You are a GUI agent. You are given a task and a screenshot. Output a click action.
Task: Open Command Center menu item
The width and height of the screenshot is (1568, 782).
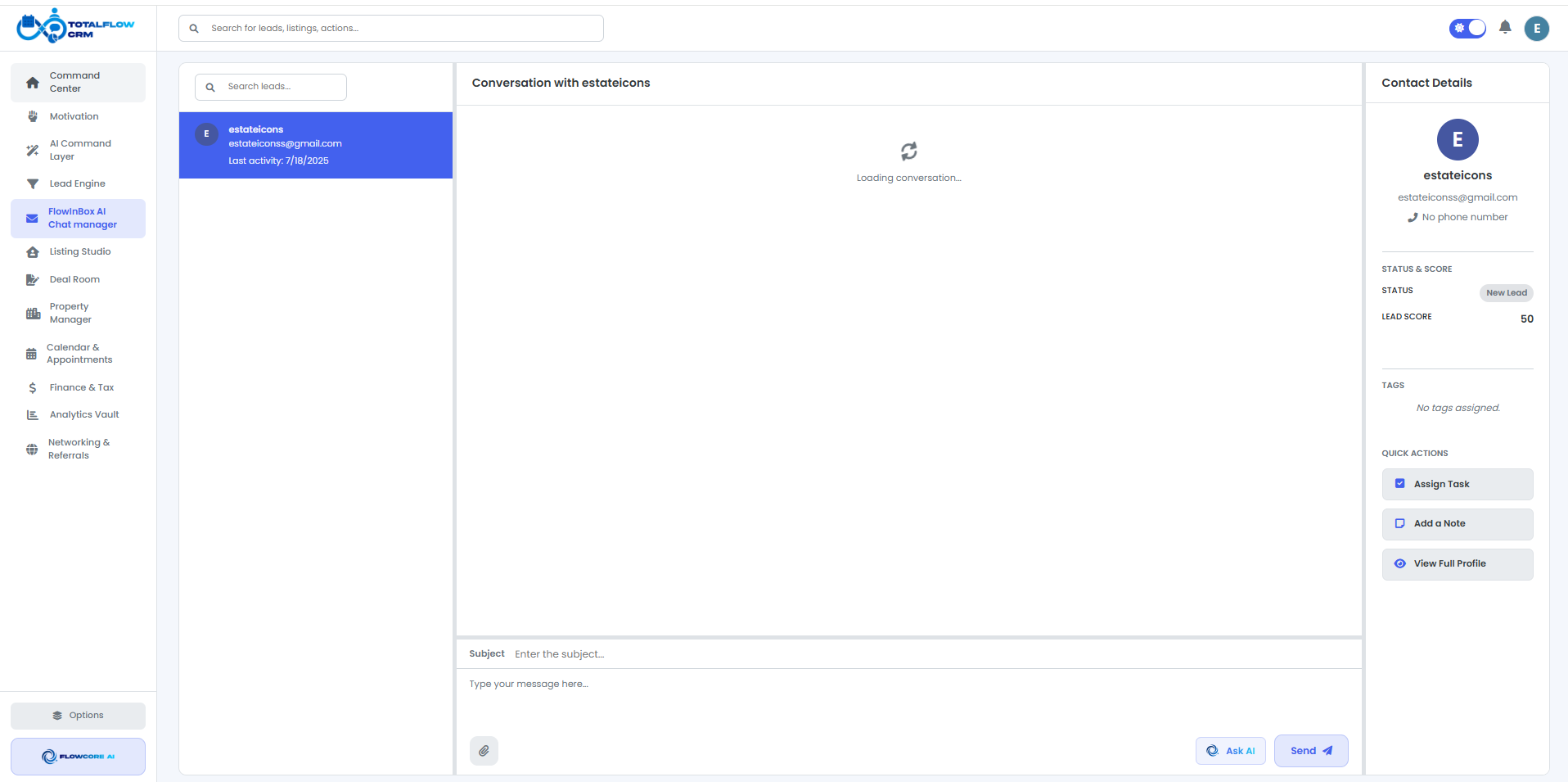pyautogui.click(x=78, y=82)
